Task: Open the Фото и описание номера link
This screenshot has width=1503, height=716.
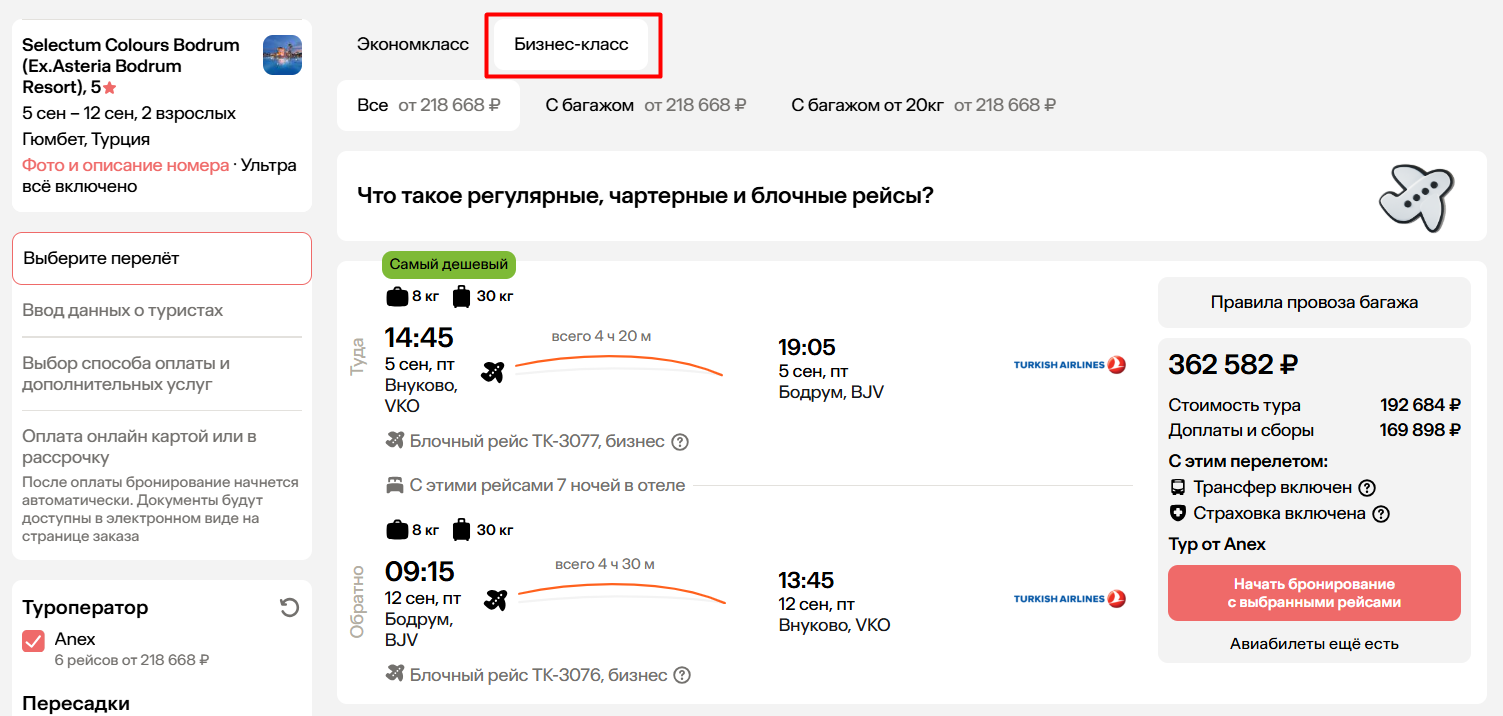Action: 126,165
